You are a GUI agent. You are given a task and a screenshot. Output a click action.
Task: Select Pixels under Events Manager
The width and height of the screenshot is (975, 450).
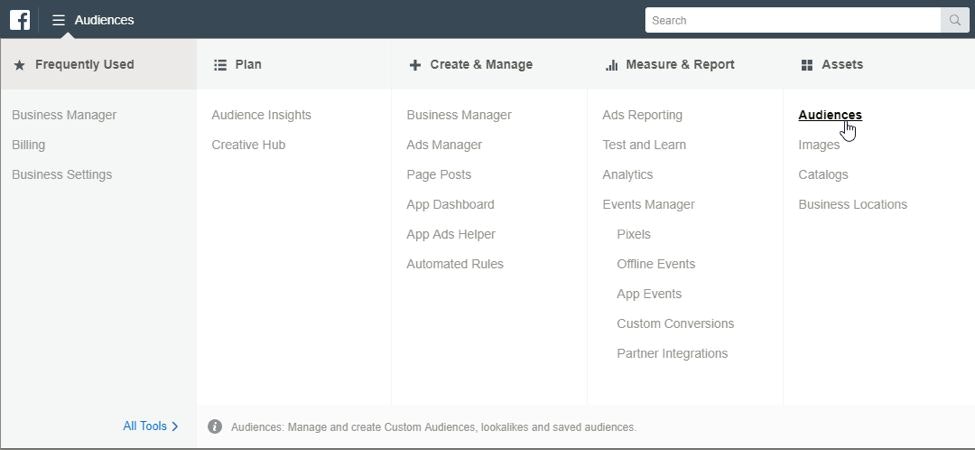[x=633, y=235]
